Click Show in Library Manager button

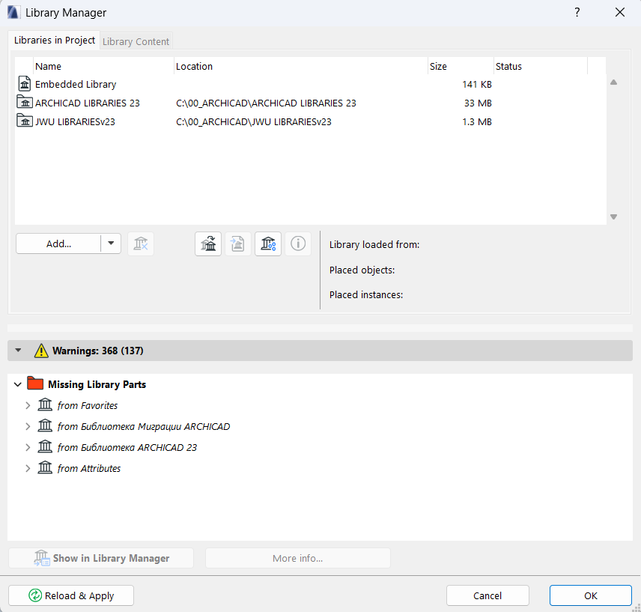(x=101, y=558)
